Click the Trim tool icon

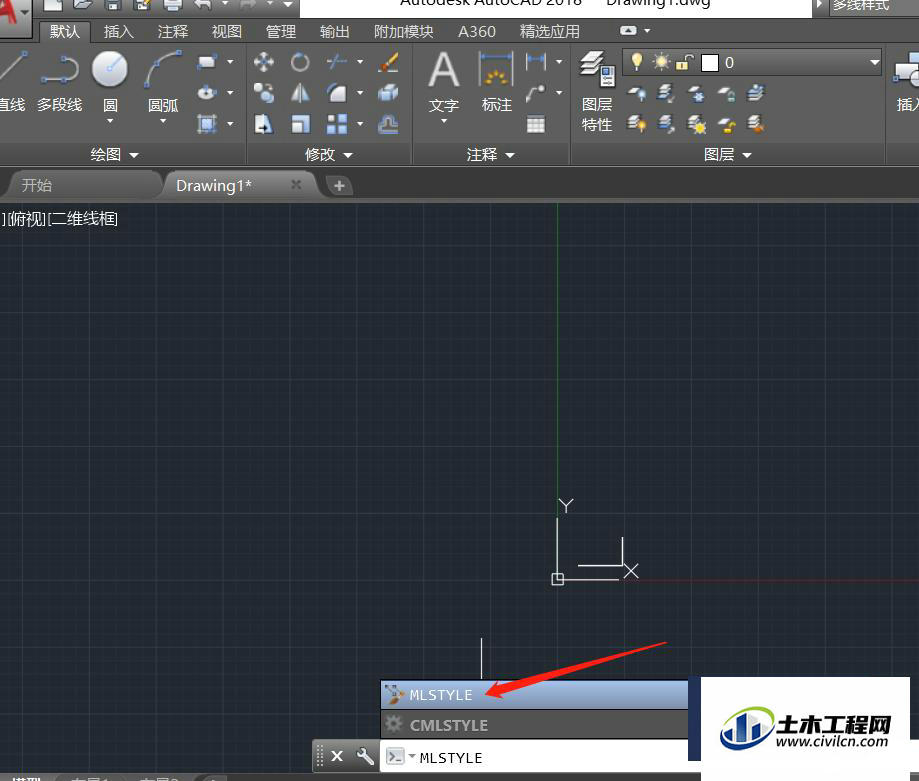point(336,62)
